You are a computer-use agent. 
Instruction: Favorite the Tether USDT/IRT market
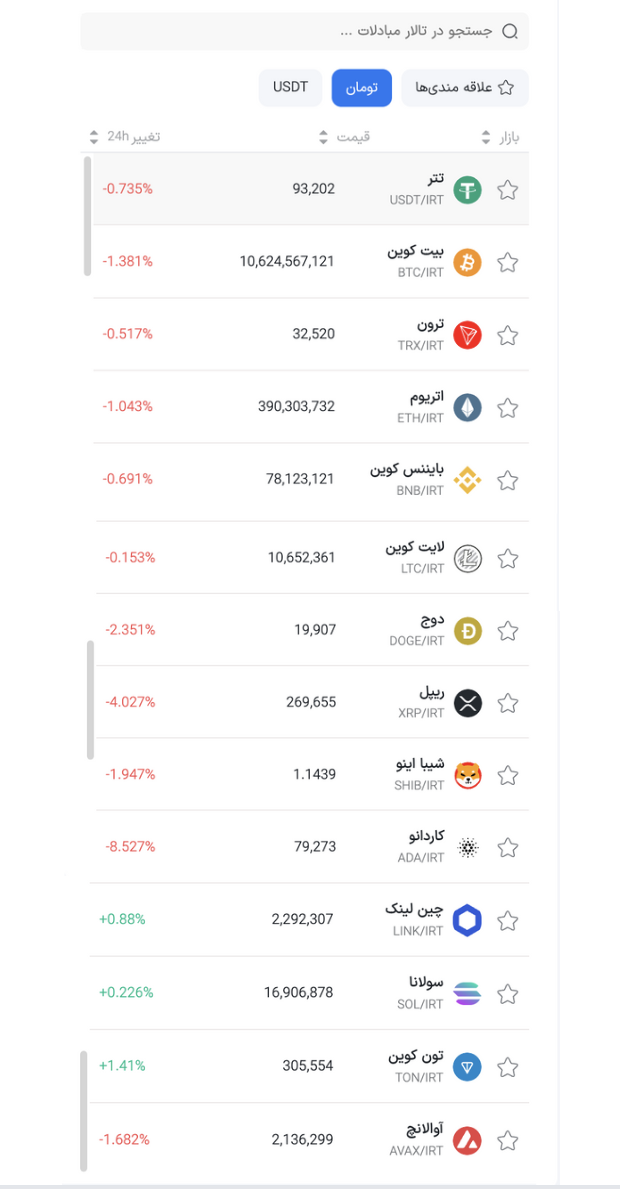coord(507,187)
